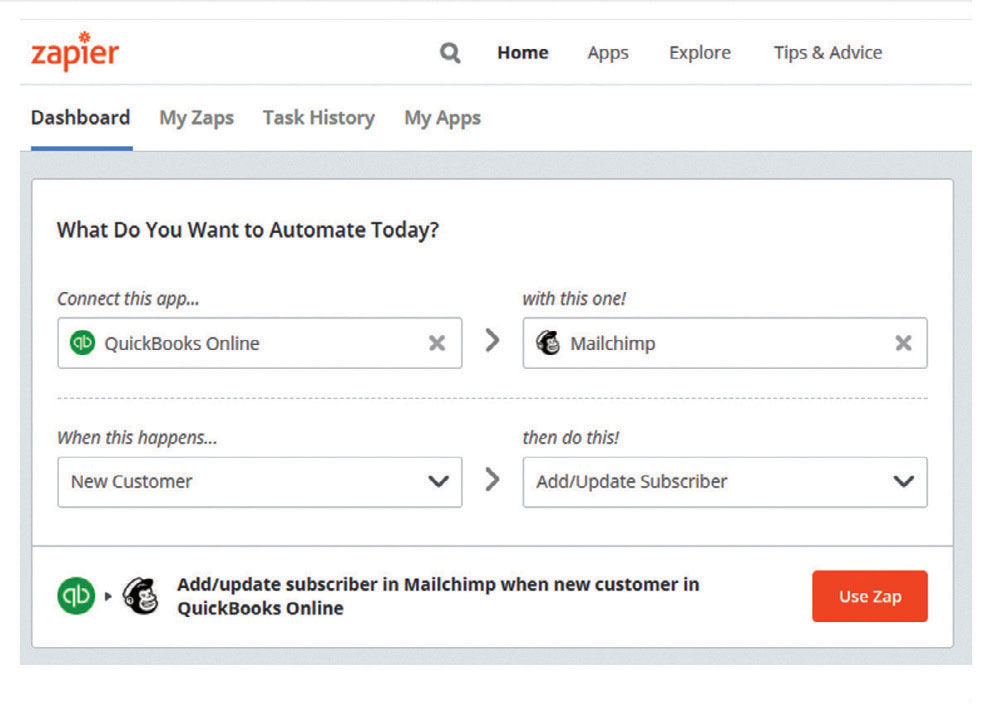Open Apps in the top navigation
This screenshot has width=992, height=705.
pos(607,53)
